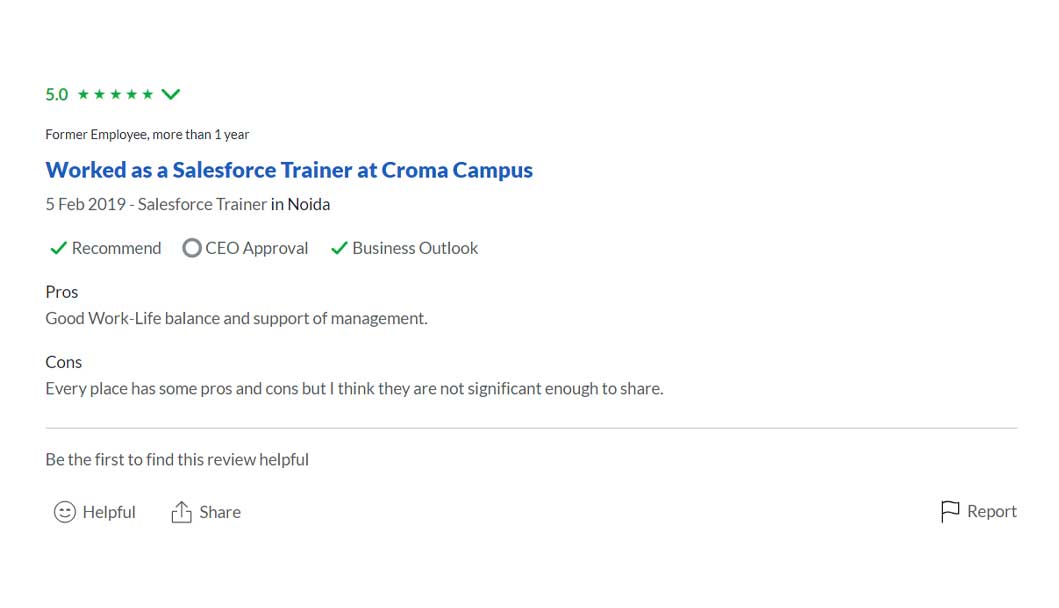Click the Share upload-arrow icon
The image size is (1059, 608).
[x=181, y=512]
